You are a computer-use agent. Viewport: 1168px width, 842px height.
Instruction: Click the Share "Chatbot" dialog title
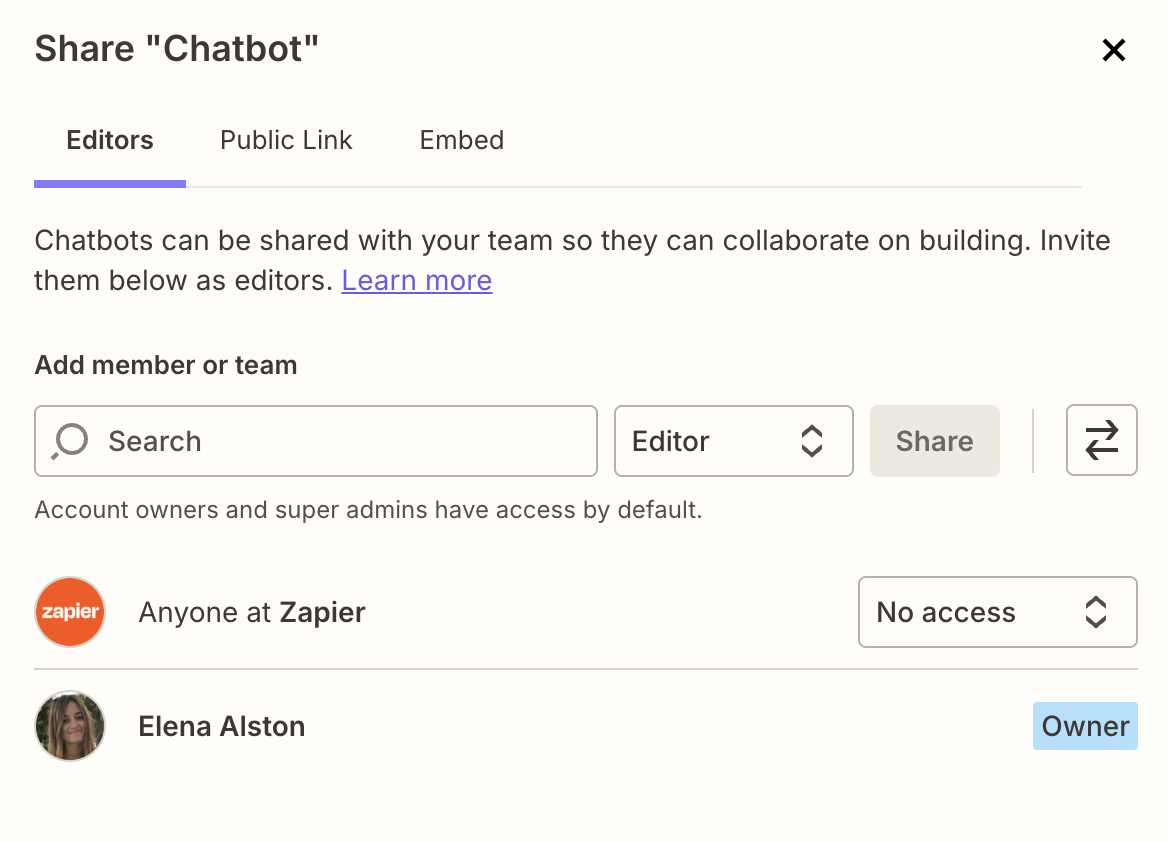[178, 48]
